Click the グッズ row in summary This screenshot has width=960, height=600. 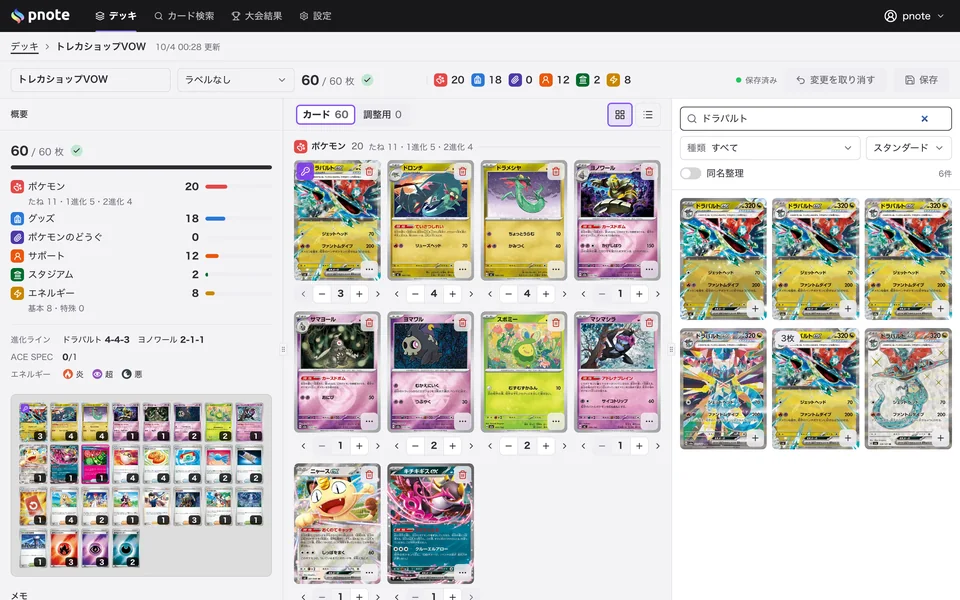tap(141, 218)
